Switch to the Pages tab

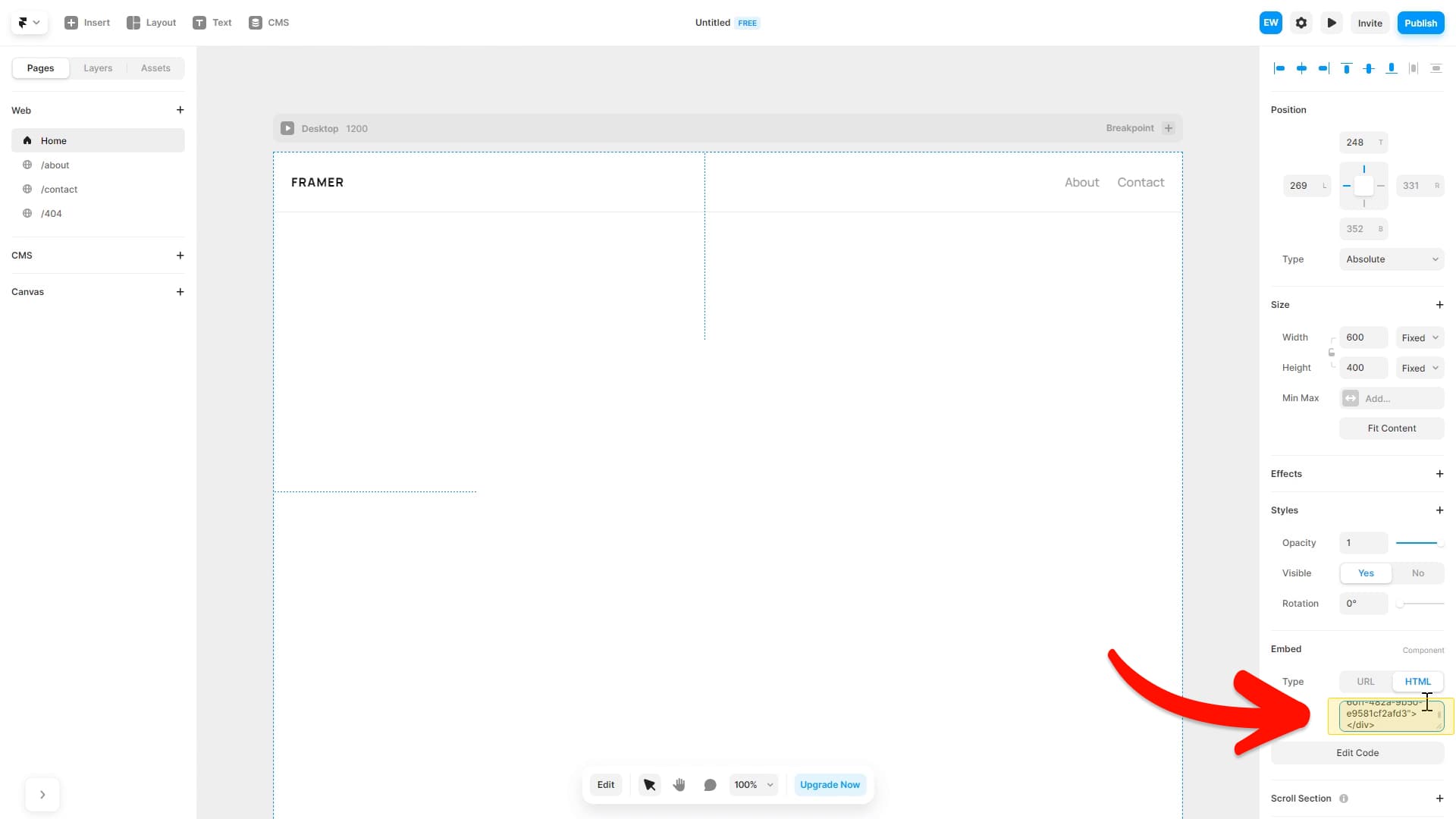pyautogui.click(x=40, y=68)
